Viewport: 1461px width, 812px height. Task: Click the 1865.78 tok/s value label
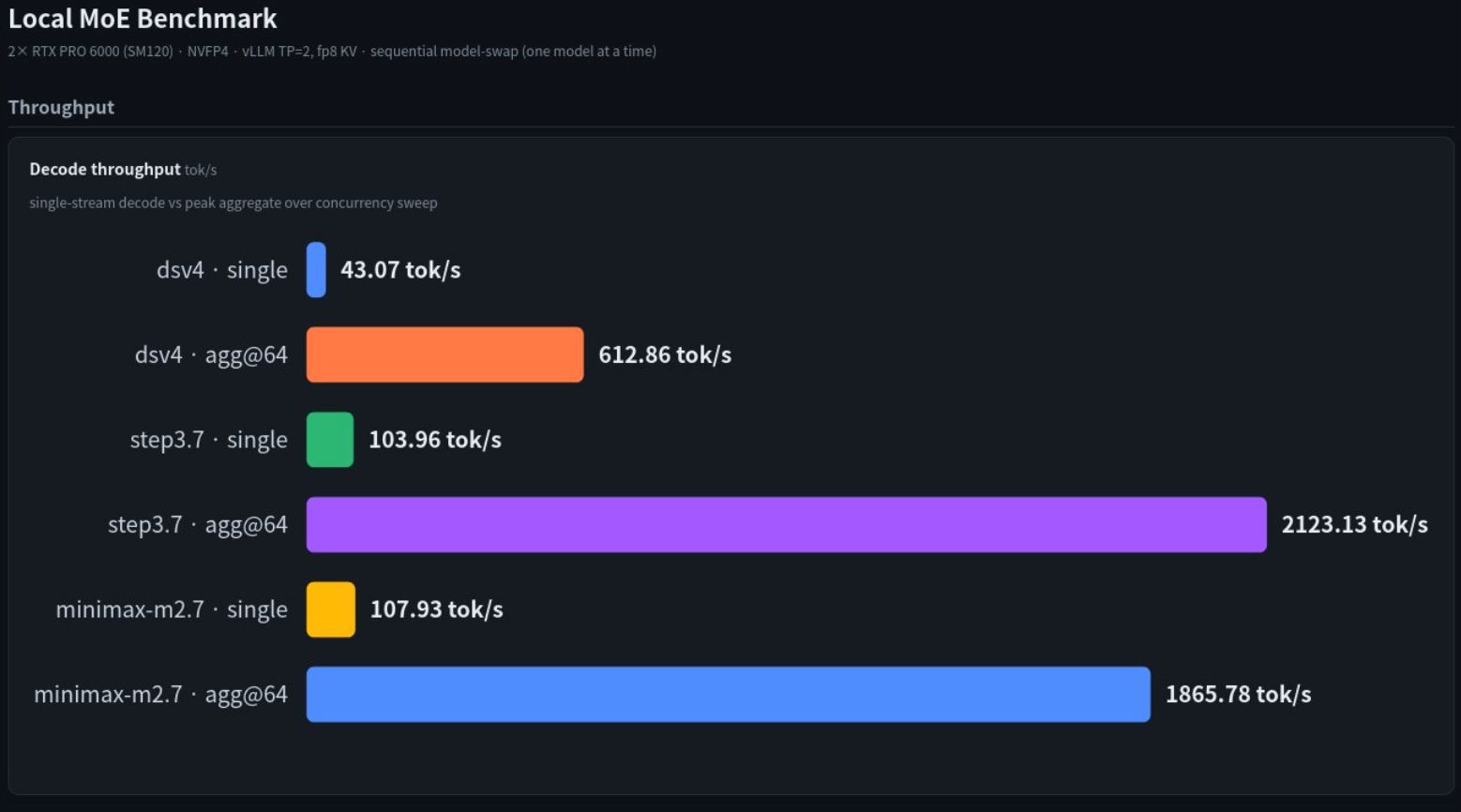coord(1238,695)
